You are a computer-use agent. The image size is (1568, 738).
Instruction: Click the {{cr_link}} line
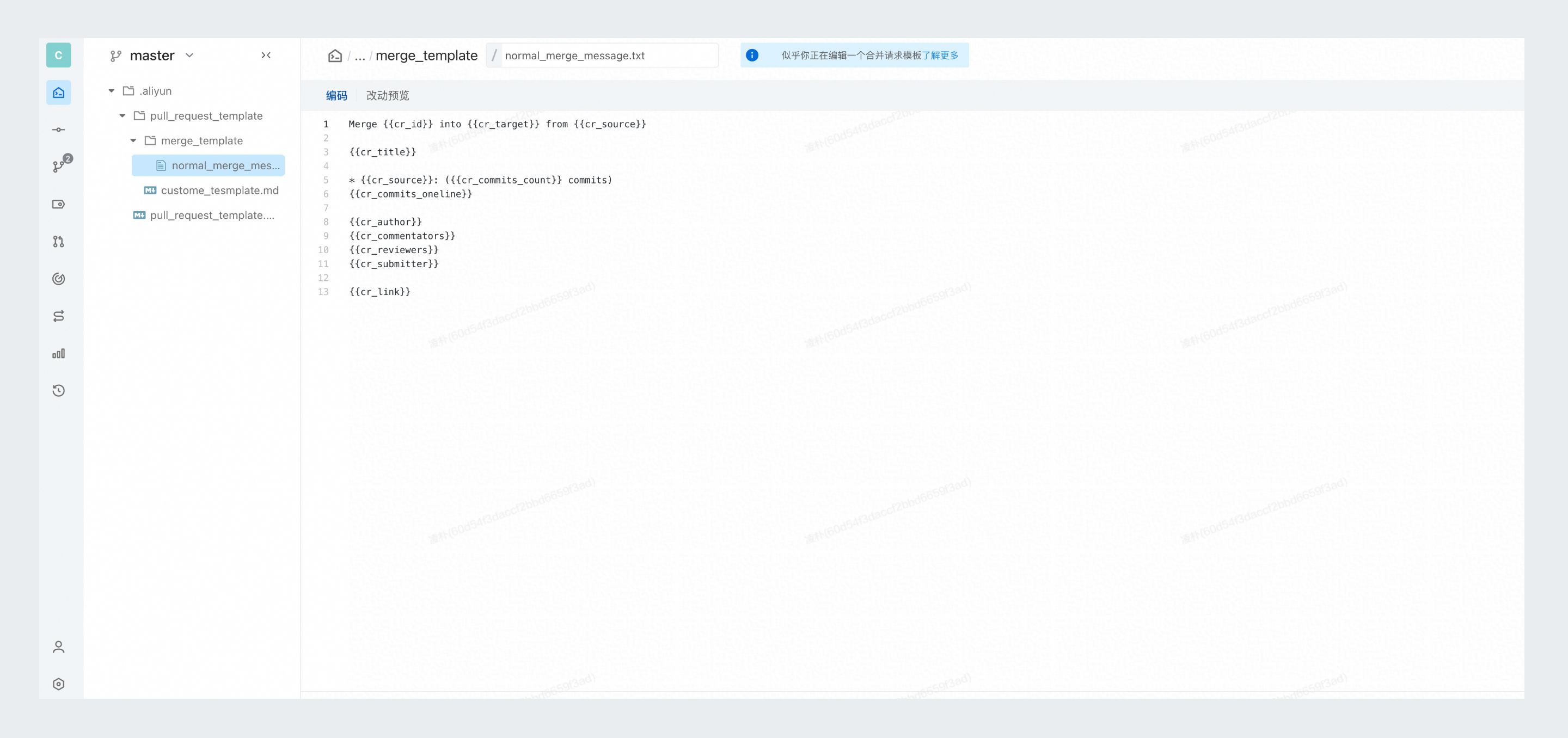pos(380,292)
